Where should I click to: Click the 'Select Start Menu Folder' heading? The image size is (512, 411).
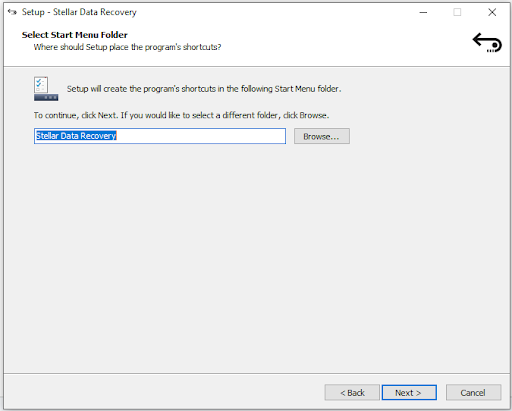click(x=75, y=35)
